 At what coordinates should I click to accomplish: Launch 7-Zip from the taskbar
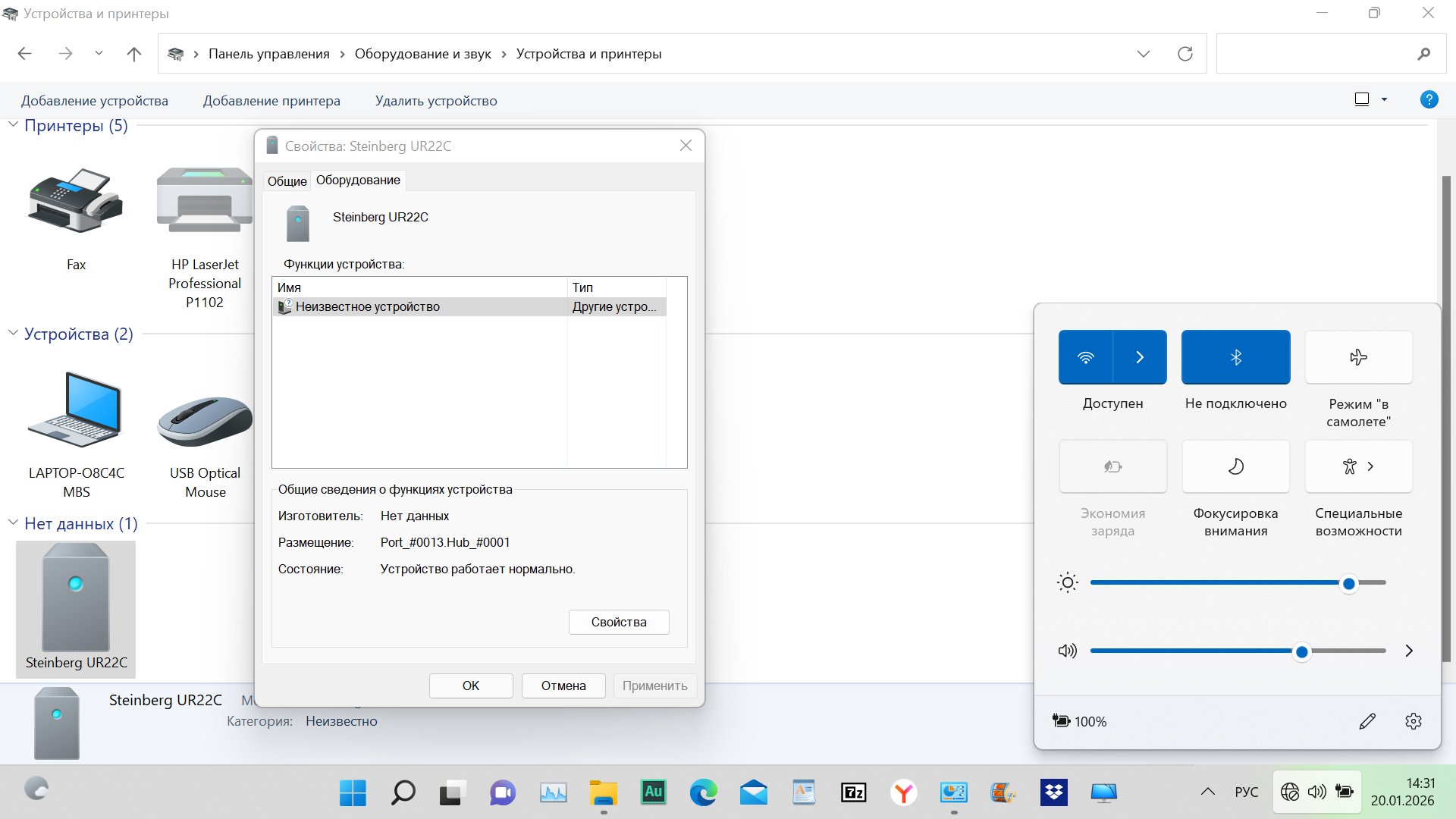853,792
